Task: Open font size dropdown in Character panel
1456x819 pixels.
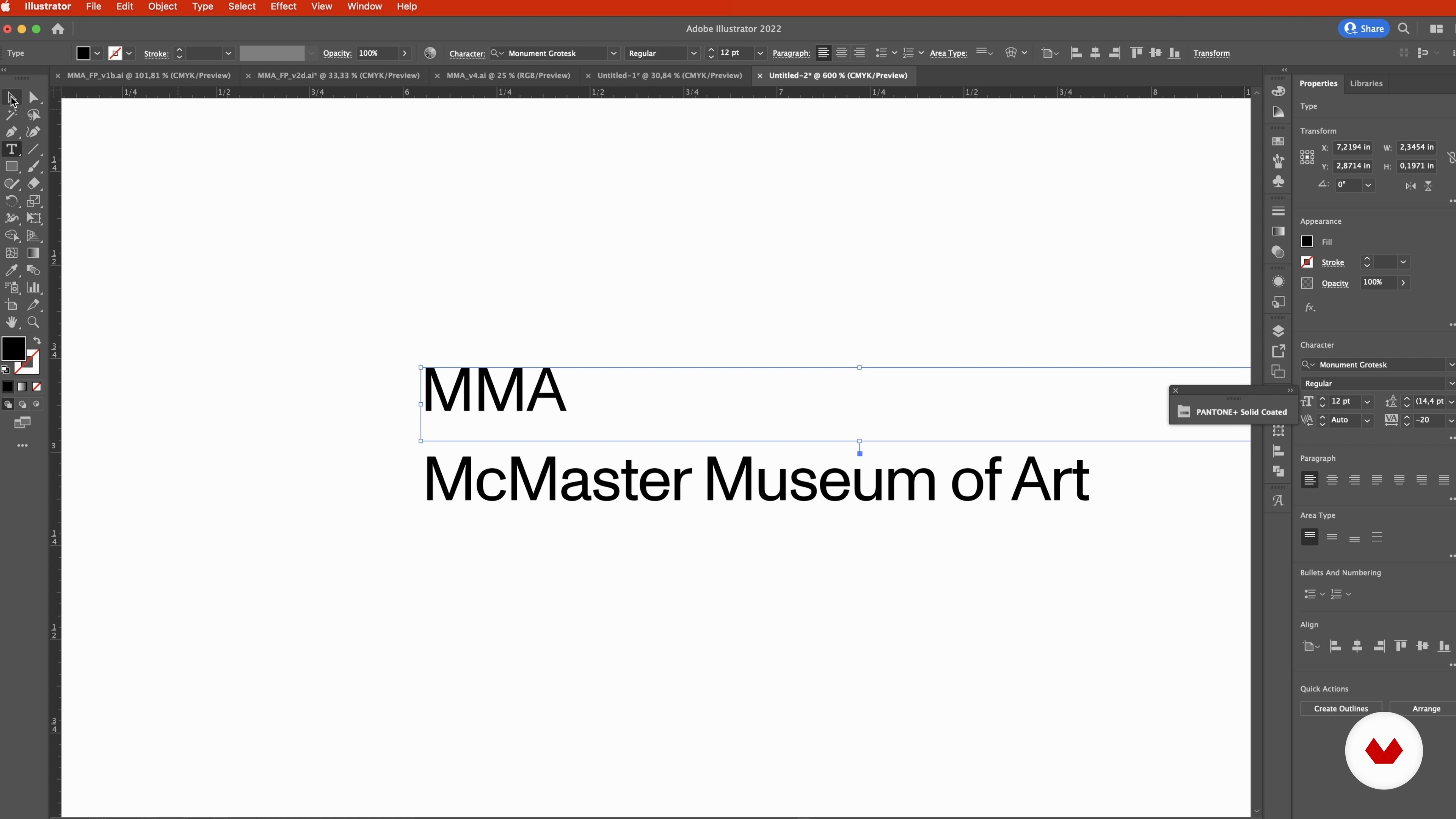Action: (1367, 401)
